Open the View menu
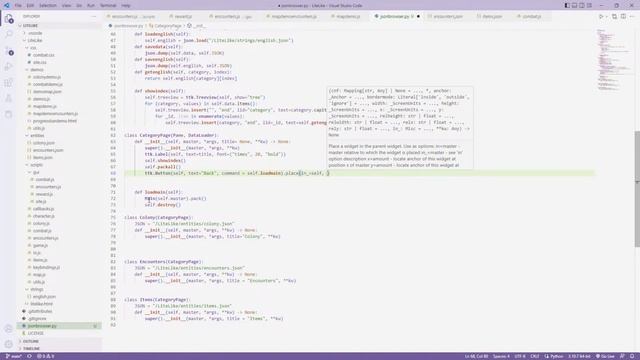The width and height of the screenshot is (640, 360). coord(66,6)
